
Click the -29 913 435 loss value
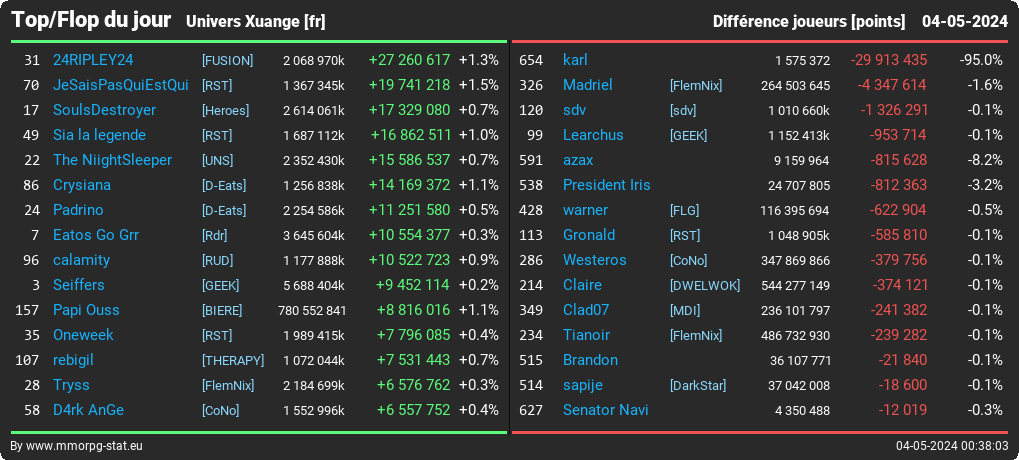pyautogui.click(x=888, y=60)
